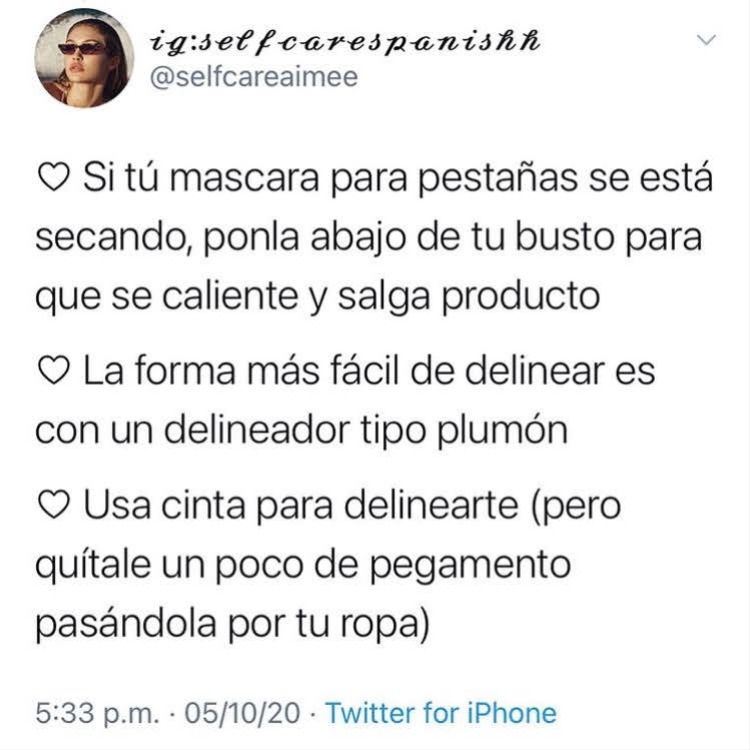Click the heart emoji before 'Usa cinta'
Screen dimensions: 750x750
[54, 506]
